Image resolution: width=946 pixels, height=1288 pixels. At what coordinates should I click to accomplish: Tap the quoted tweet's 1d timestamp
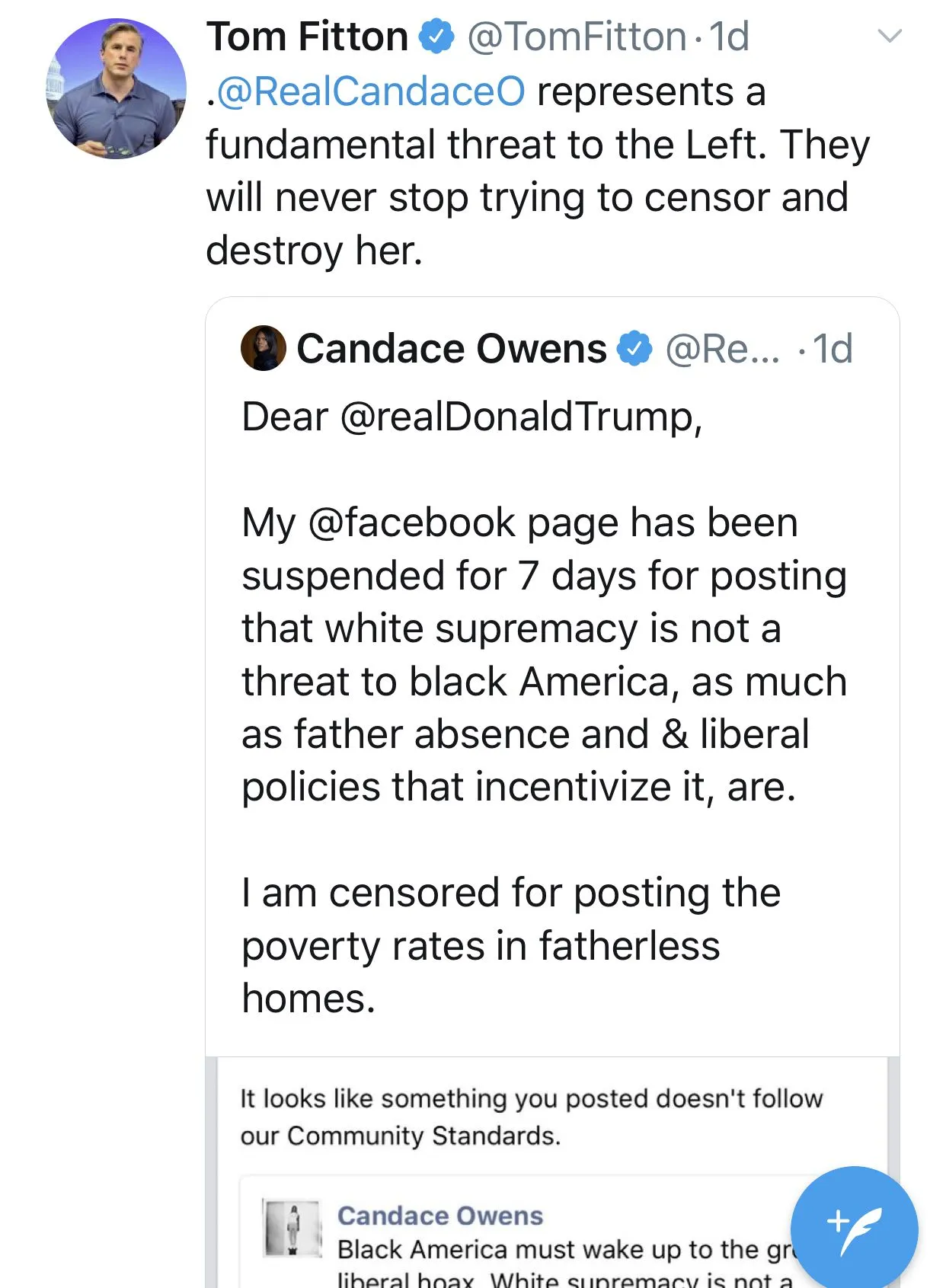click(x=833, y=349)
